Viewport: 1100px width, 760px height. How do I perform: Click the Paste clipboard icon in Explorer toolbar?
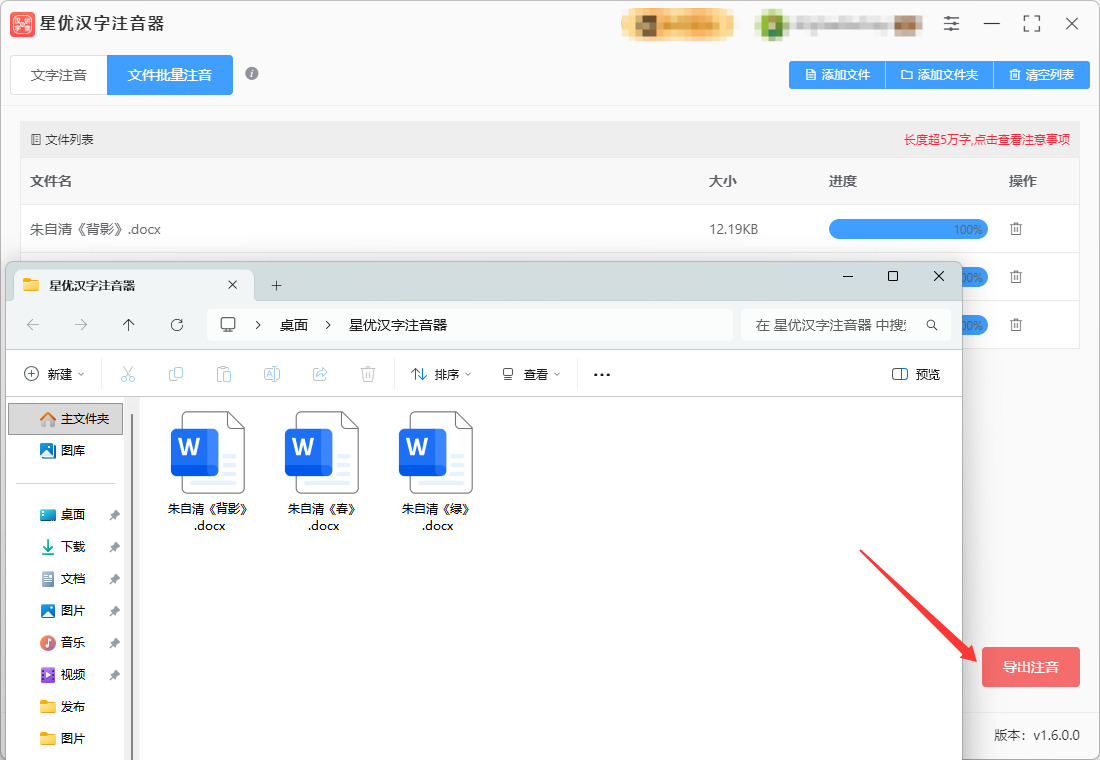tap(224, 374)
